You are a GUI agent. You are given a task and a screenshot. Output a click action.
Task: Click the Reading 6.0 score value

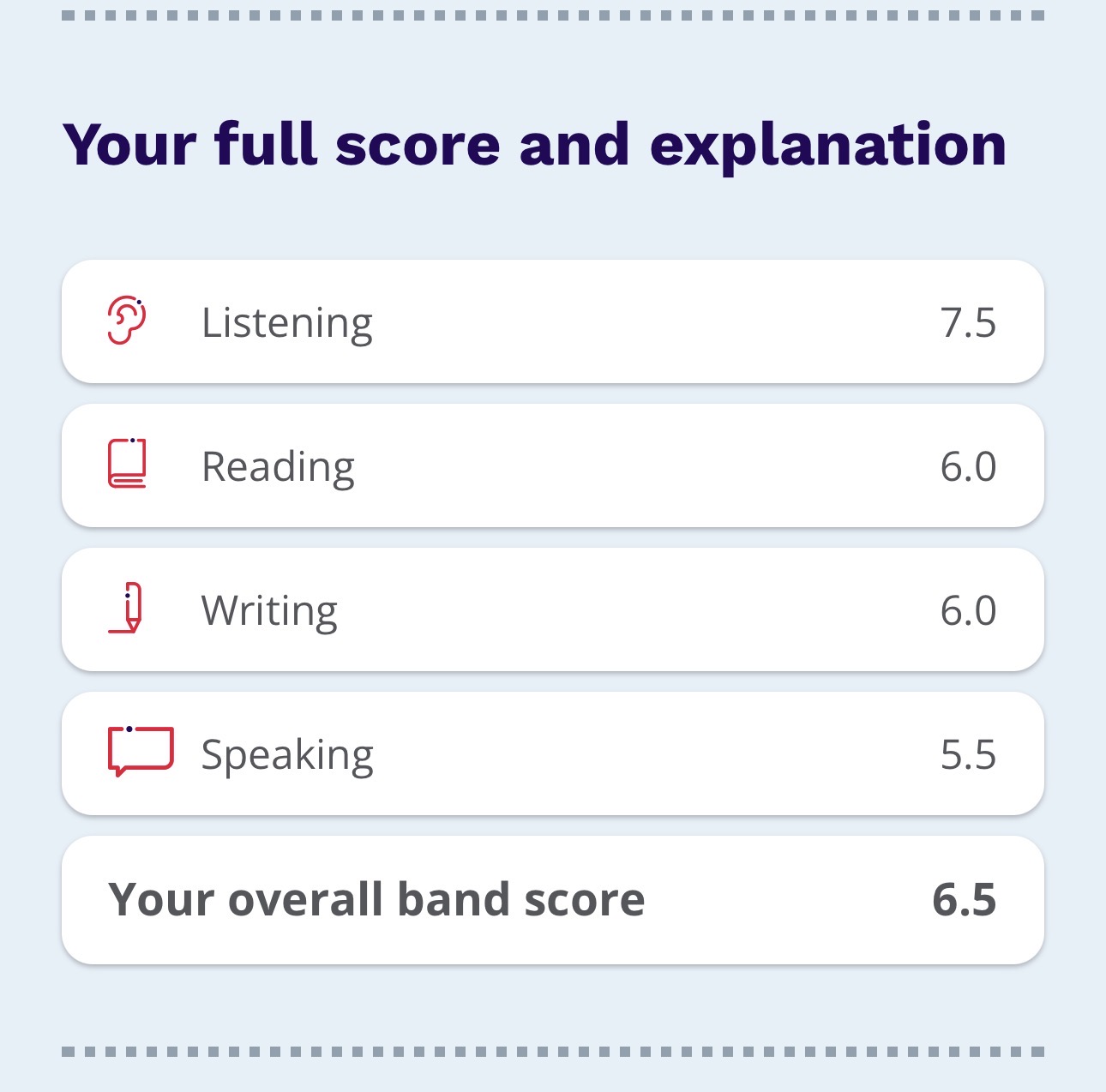point(968,467)
